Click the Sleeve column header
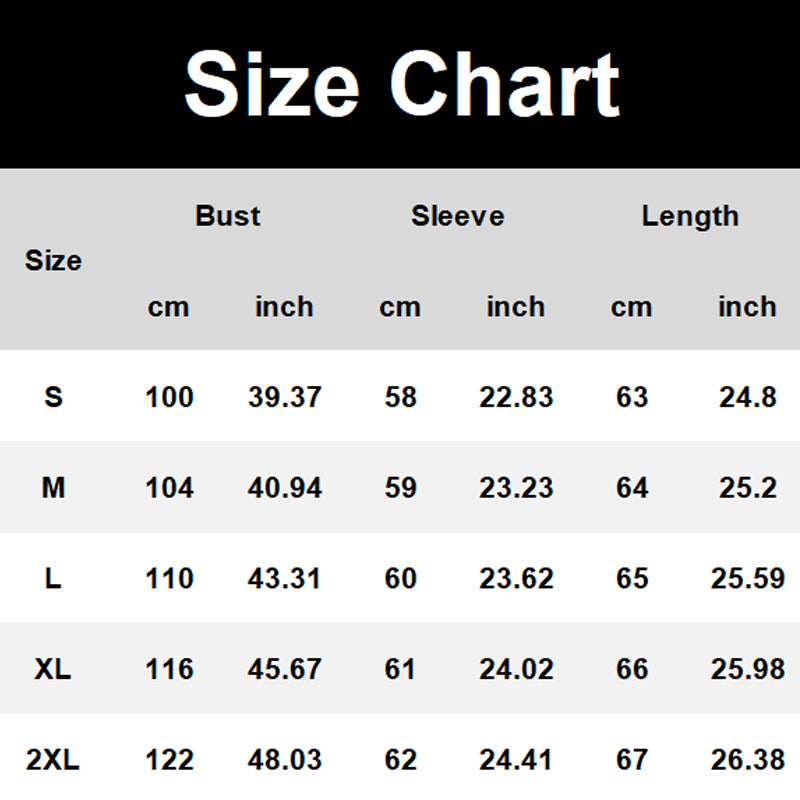 457,216
